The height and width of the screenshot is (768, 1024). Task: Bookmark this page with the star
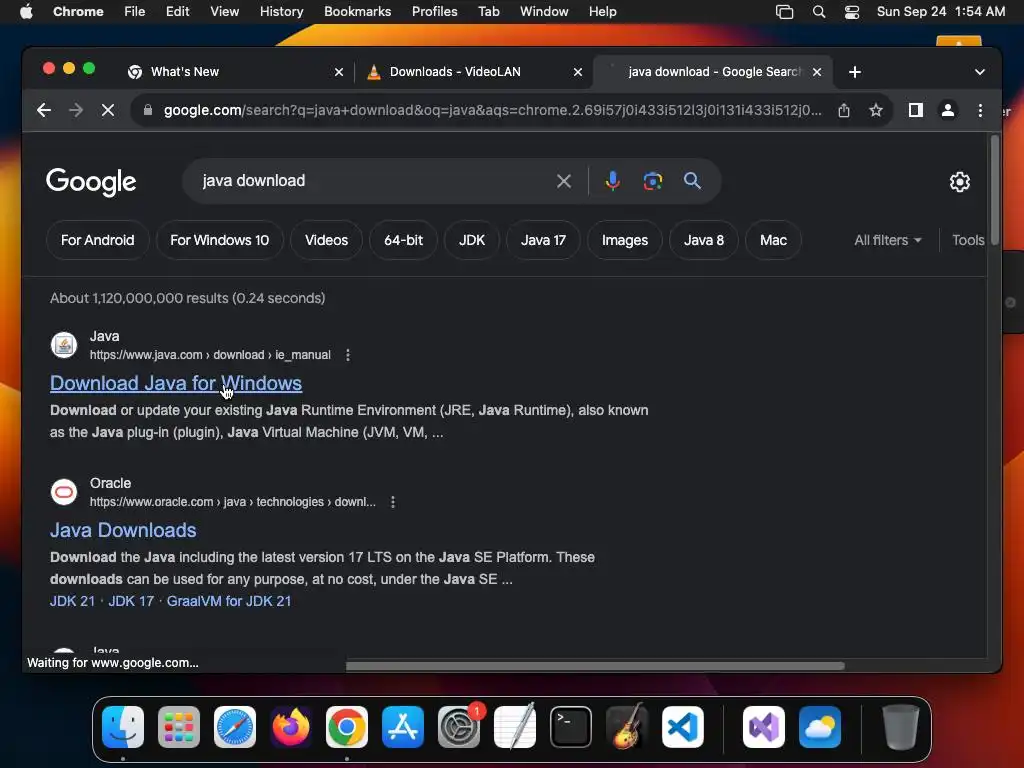pos(876,110)
